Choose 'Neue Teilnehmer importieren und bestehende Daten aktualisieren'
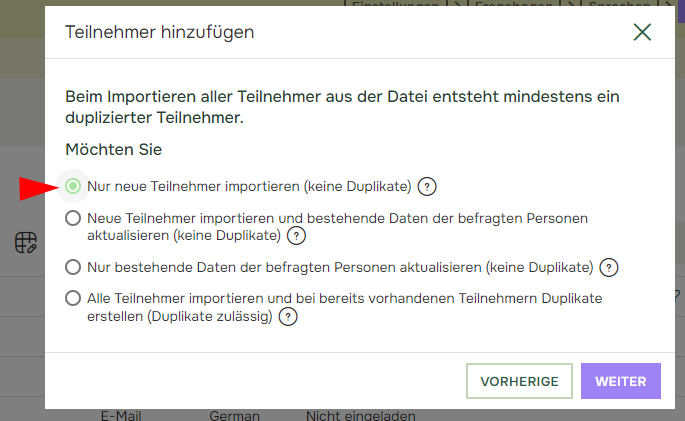This screenshot has width=685, height=421. point(73,218)
